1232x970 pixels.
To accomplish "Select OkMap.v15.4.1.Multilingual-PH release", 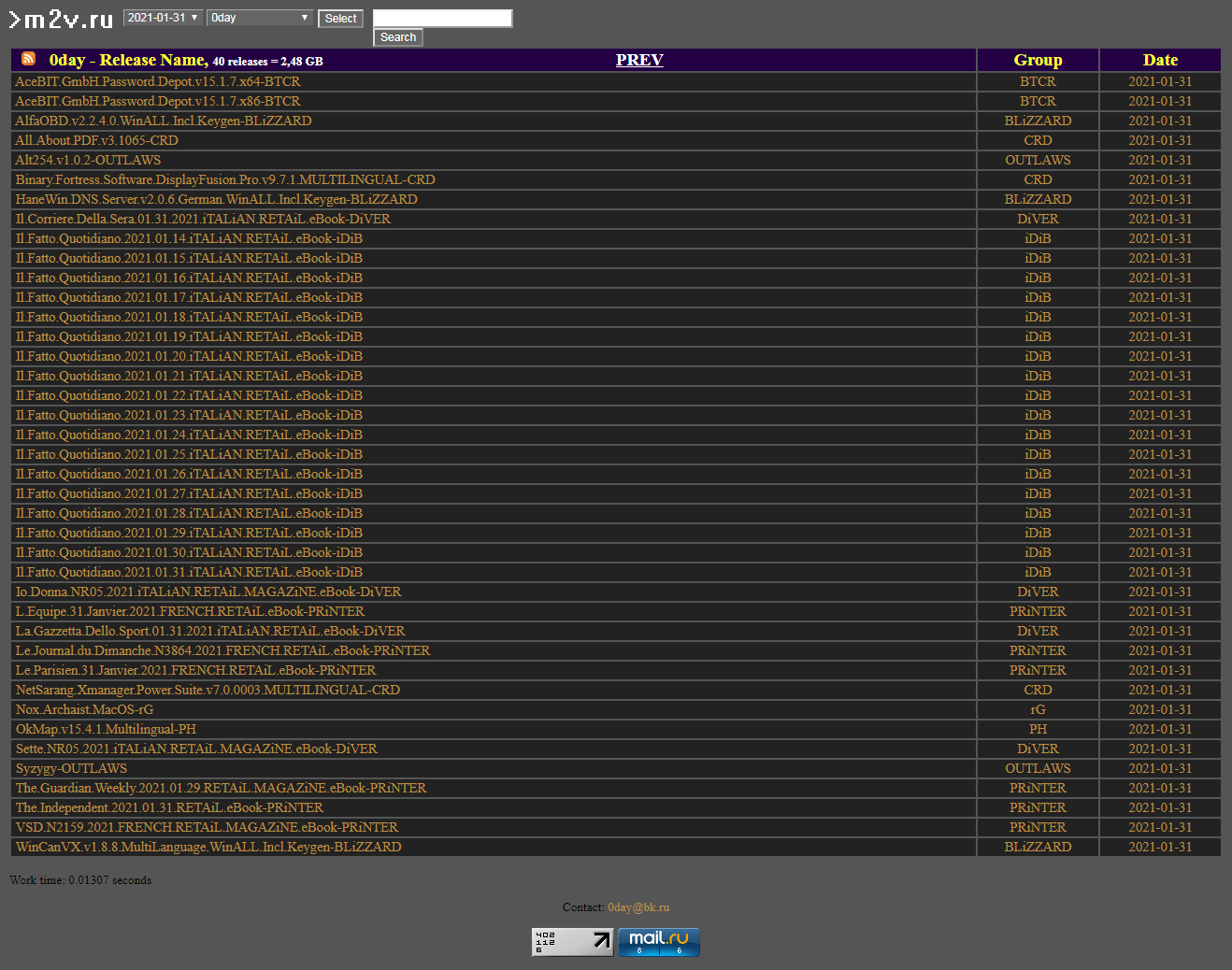I will [x=106, y=729].
